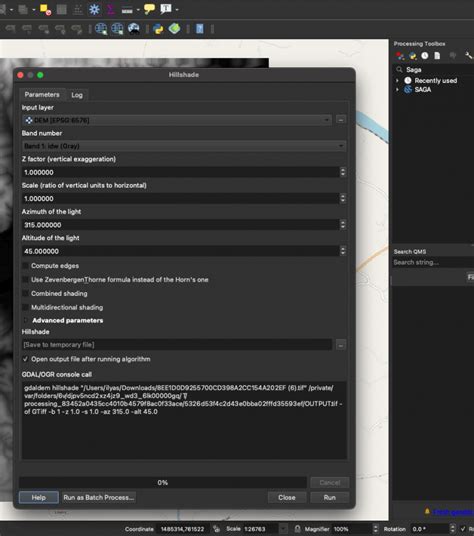Click the globe with black mountain silhouette icon
Viewport: 474px width, 536px height.
coord(134,29)
